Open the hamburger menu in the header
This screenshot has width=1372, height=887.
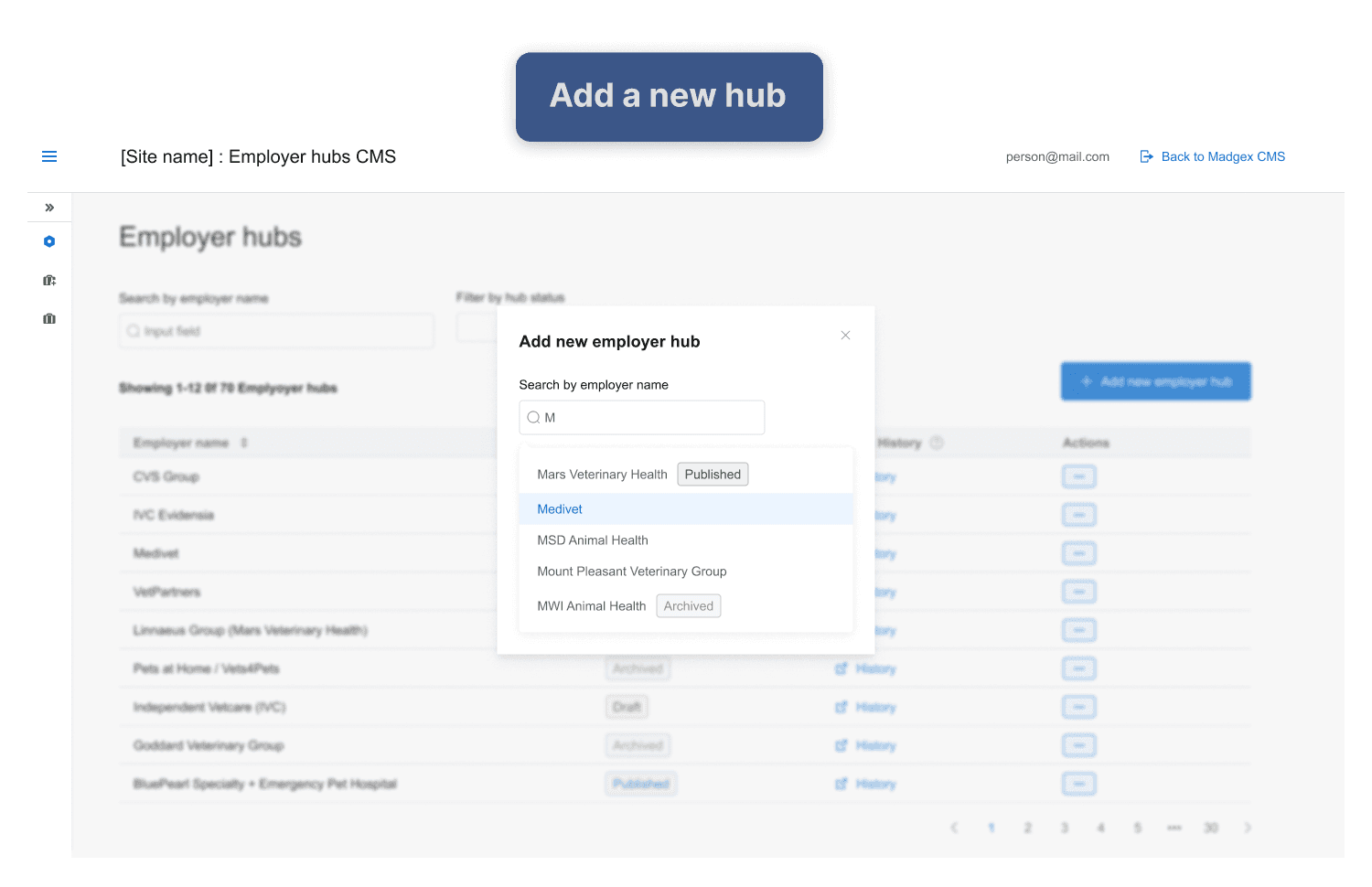click(49, 156)
